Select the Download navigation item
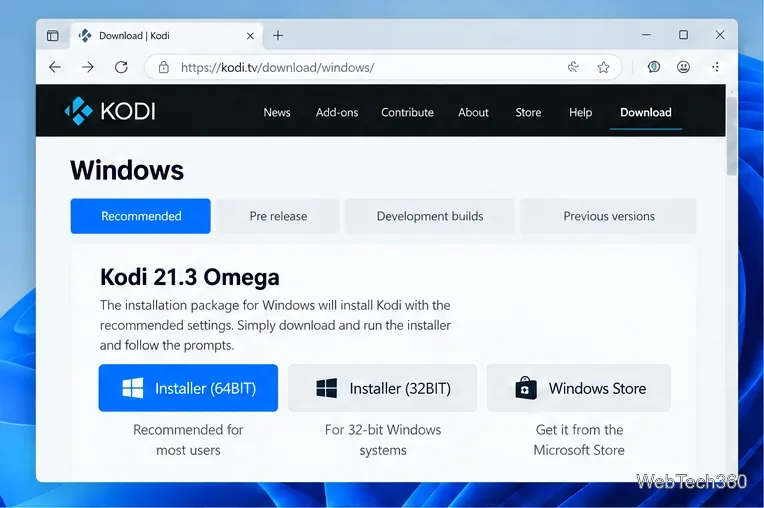The width and height of the screenshot is (764, 508). (x=646, y=113)
